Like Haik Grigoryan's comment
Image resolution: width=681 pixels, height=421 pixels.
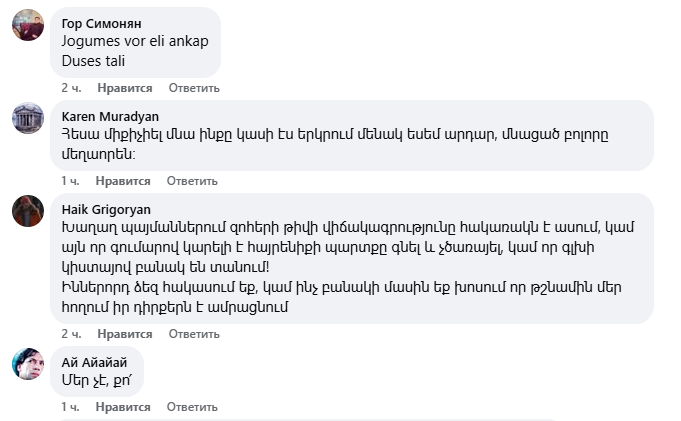click(x=123, y=334)
